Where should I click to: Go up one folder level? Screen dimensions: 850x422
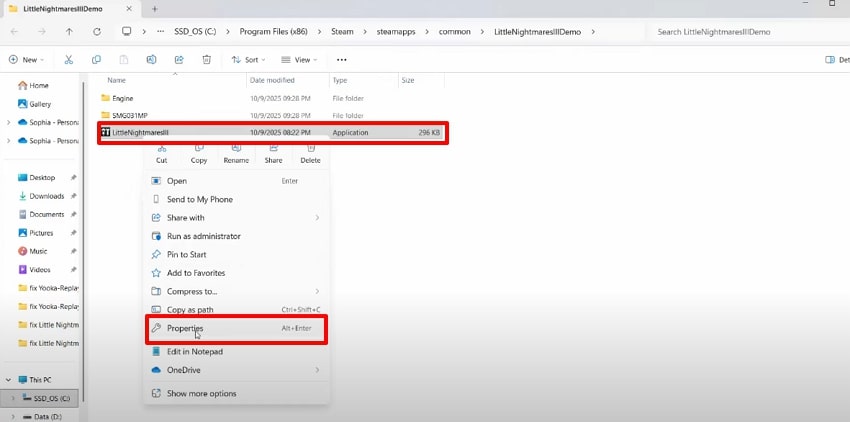tap(69, 31)
